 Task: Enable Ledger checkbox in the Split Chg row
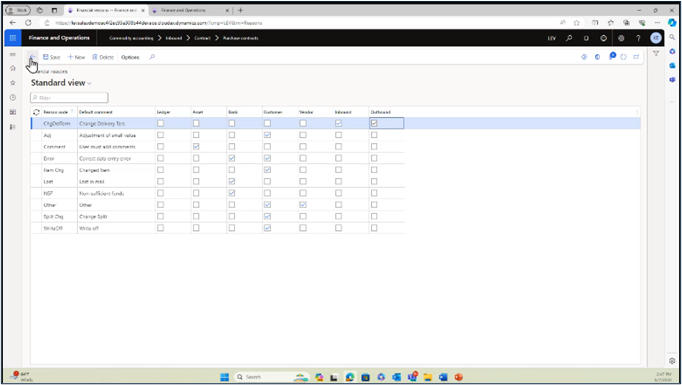(x=160, y=216)
